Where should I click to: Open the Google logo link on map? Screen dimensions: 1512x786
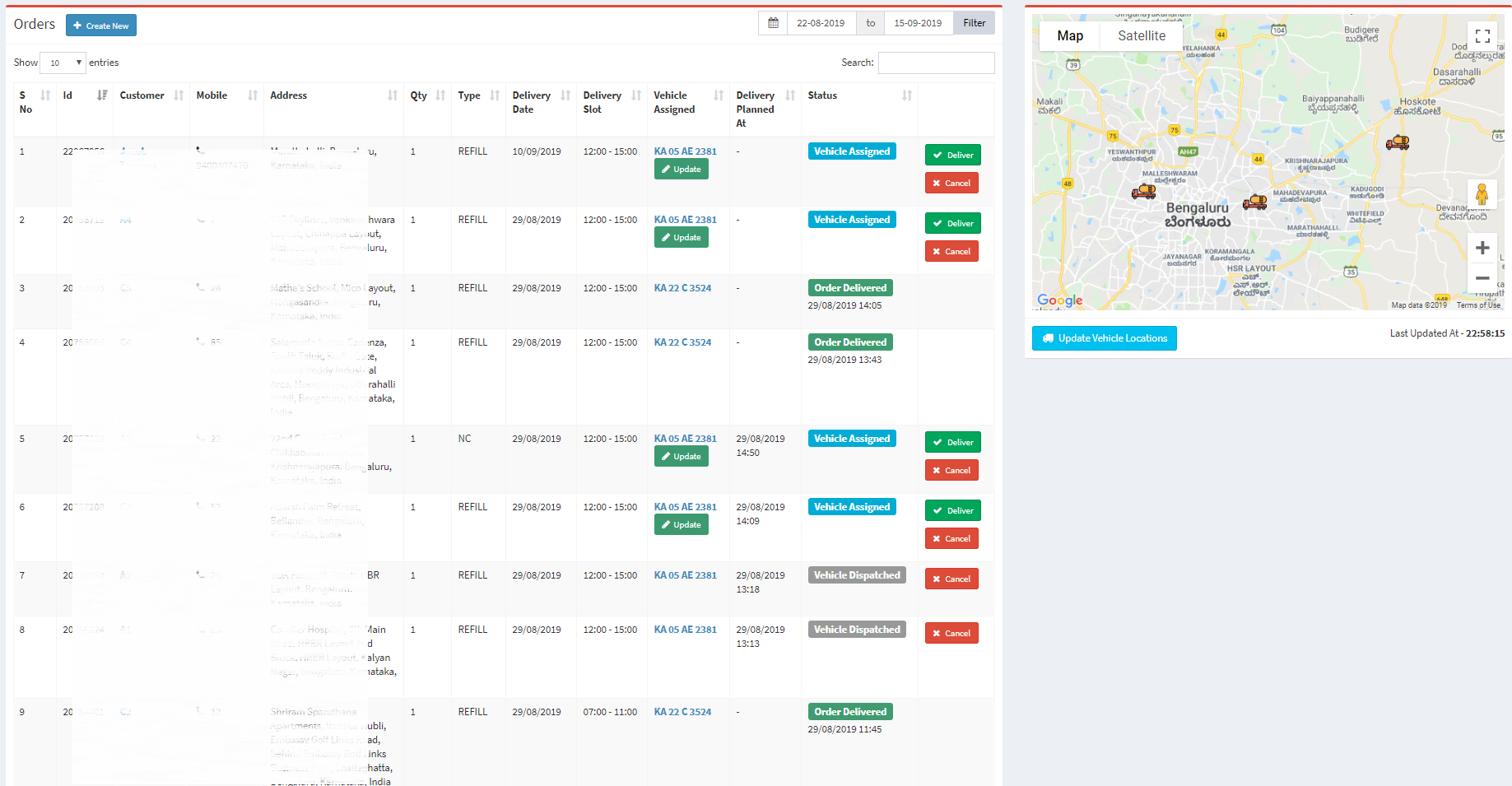[1060, 300]
